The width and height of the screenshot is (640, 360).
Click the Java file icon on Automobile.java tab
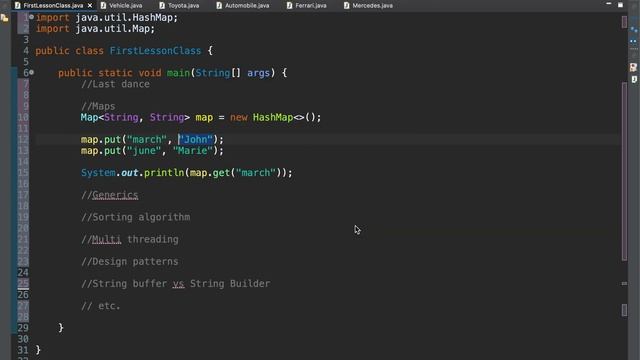pos(219,5)
